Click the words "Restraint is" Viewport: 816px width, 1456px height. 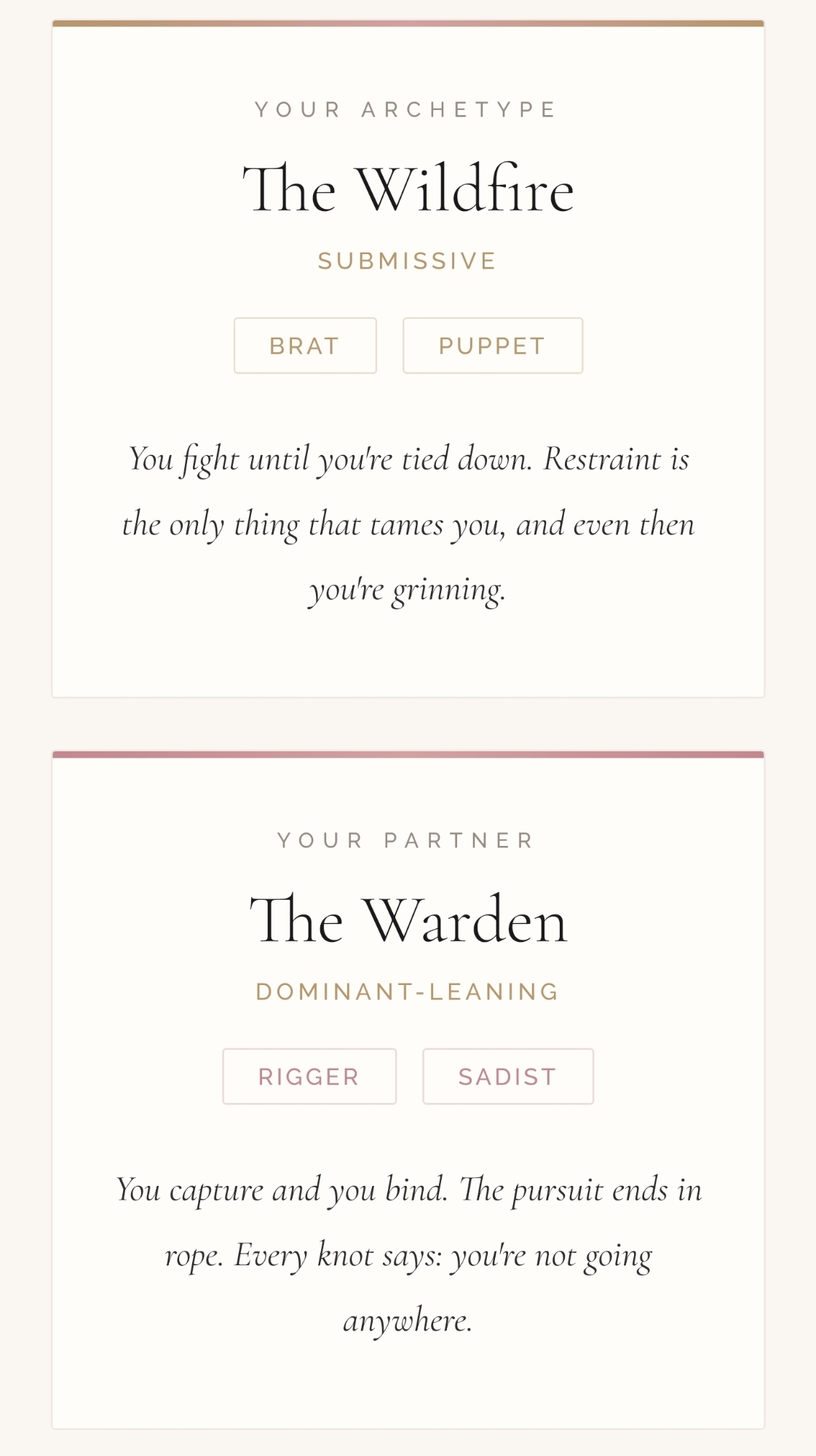click(616, 459)
